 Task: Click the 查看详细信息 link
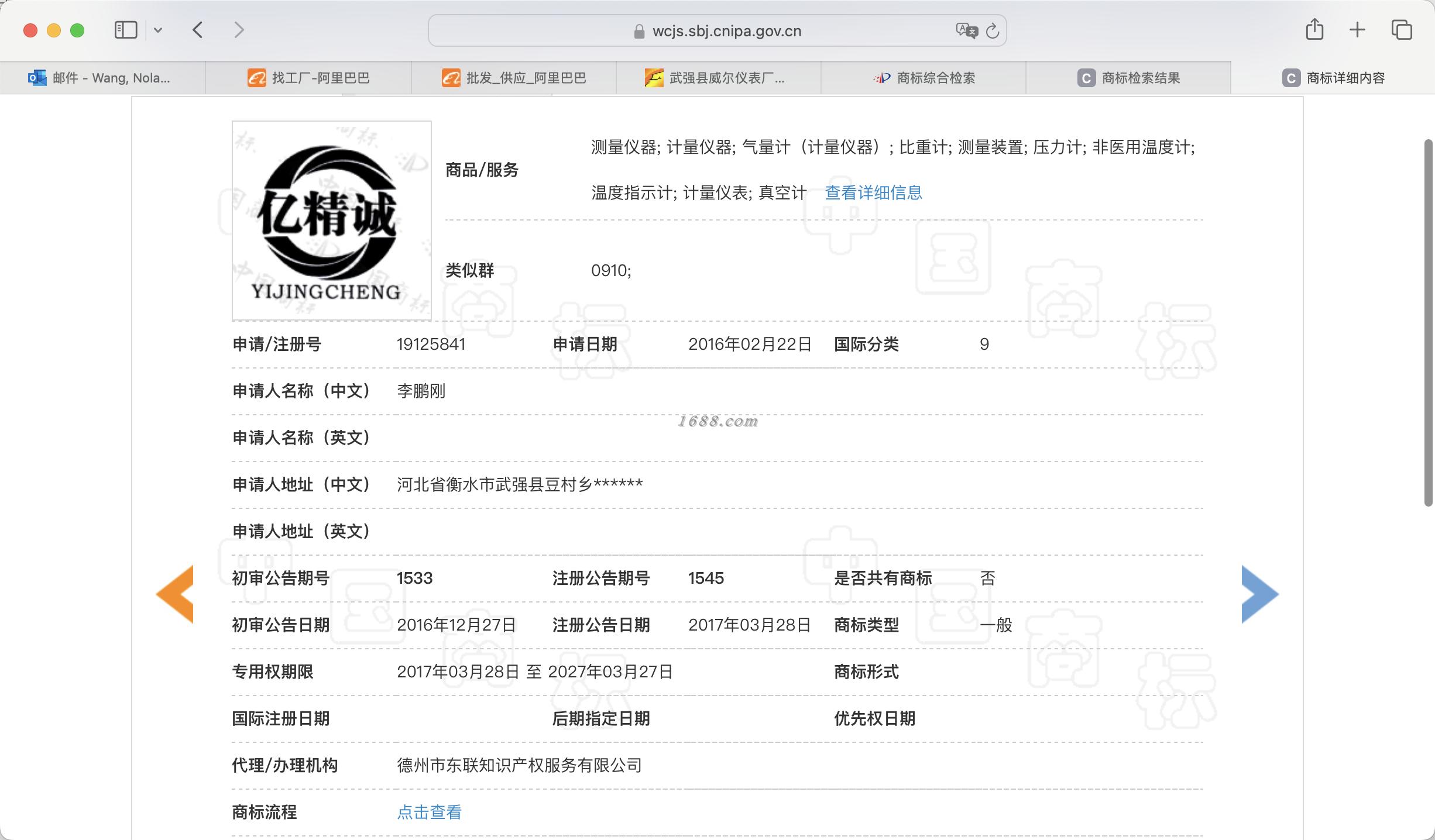tap(873, 192)
